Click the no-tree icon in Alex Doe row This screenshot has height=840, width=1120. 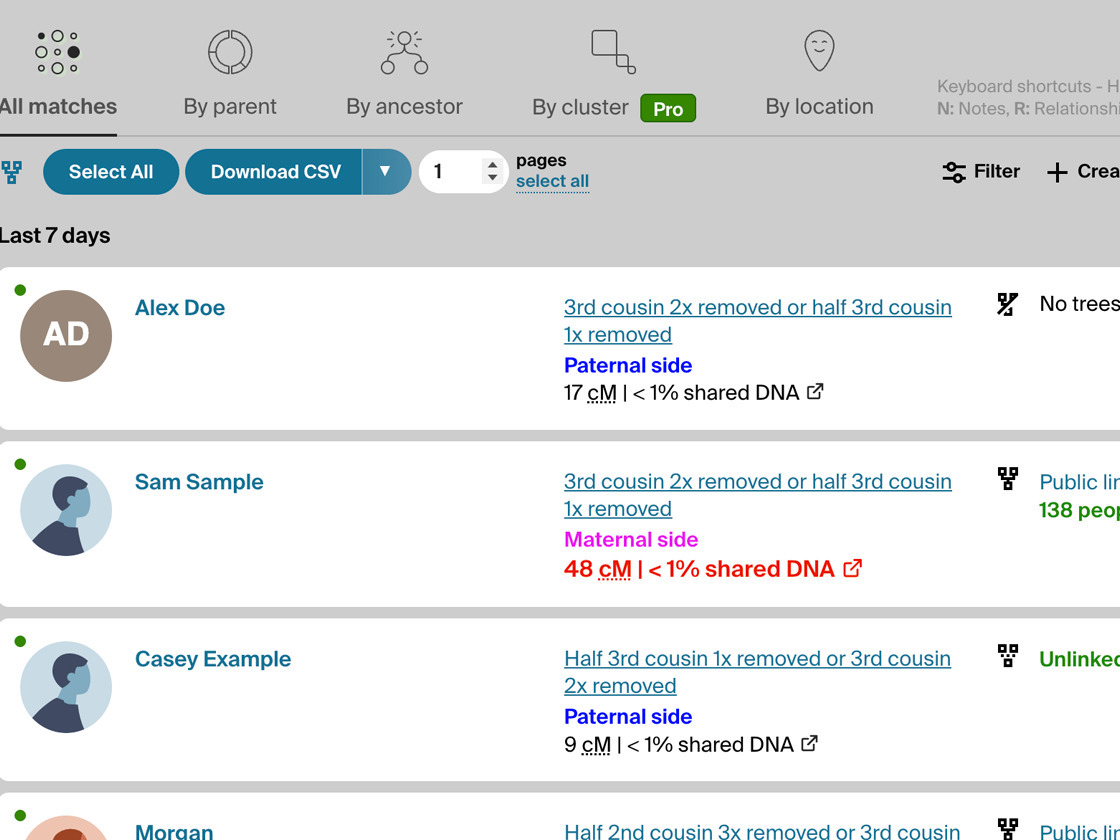pyautogui.click(x=1007, y=304)
